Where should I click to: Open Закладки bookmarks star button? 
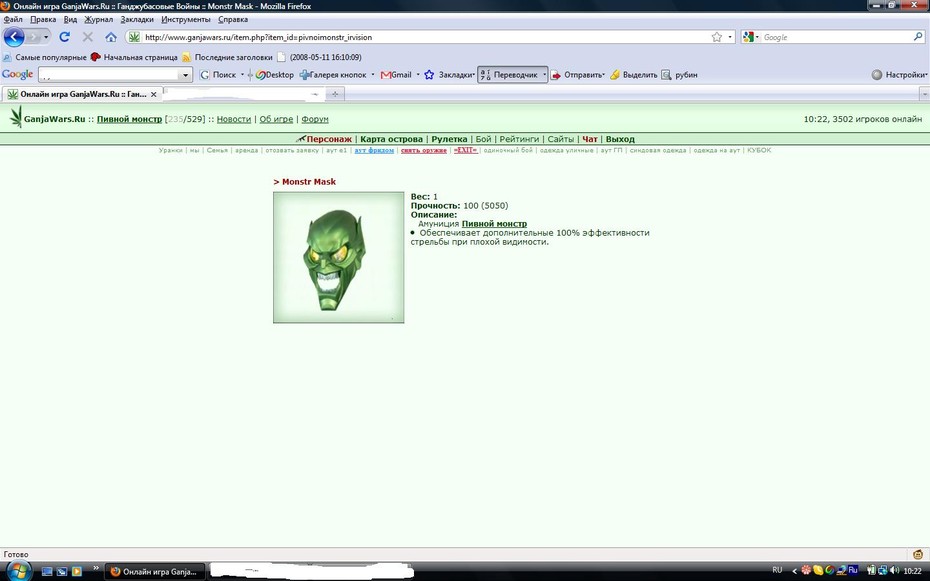[x=449, y=75]
